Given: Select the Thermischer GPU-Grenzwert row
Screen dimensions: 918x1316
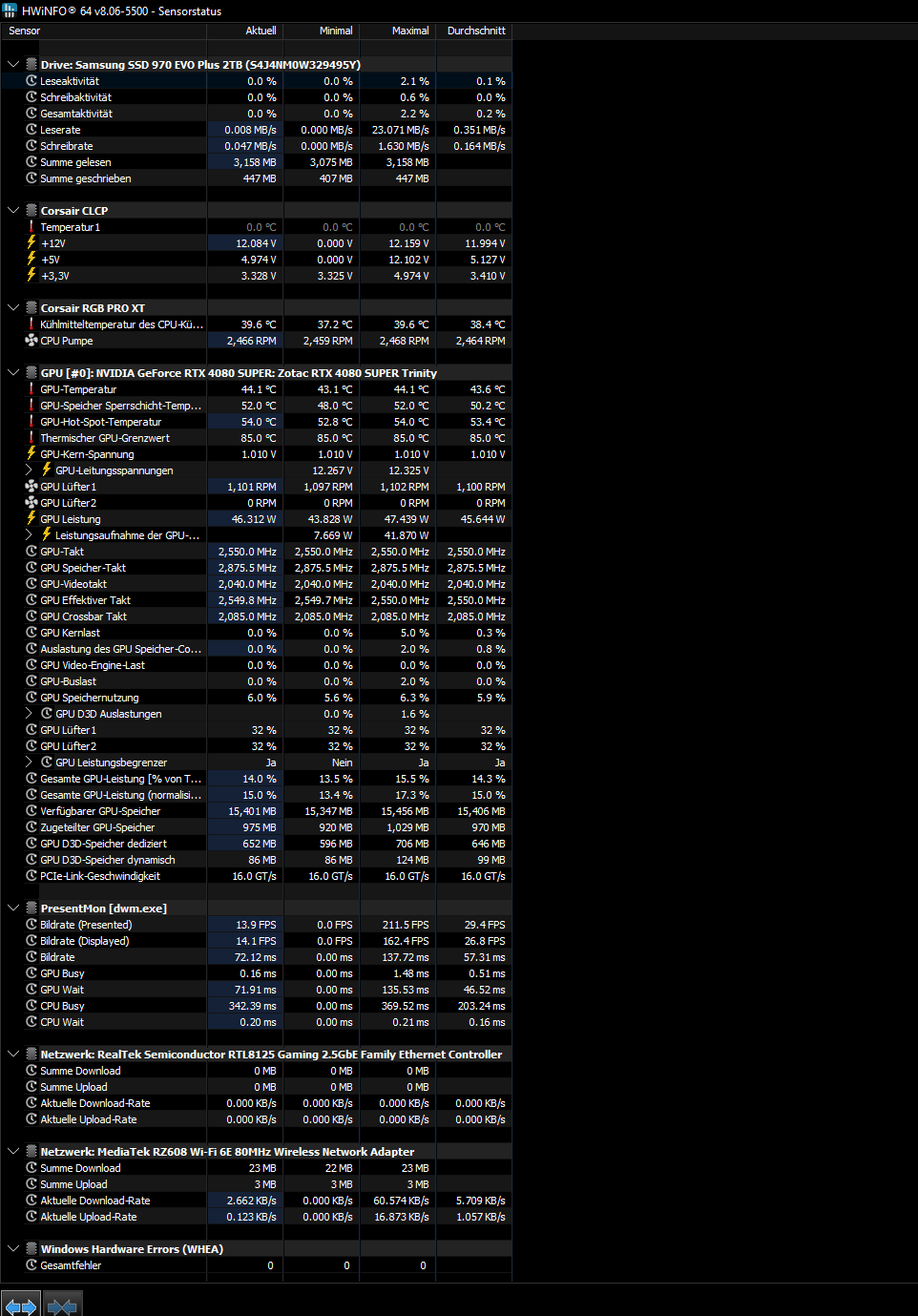Looking at the screenshot, I should coord(256,438).
